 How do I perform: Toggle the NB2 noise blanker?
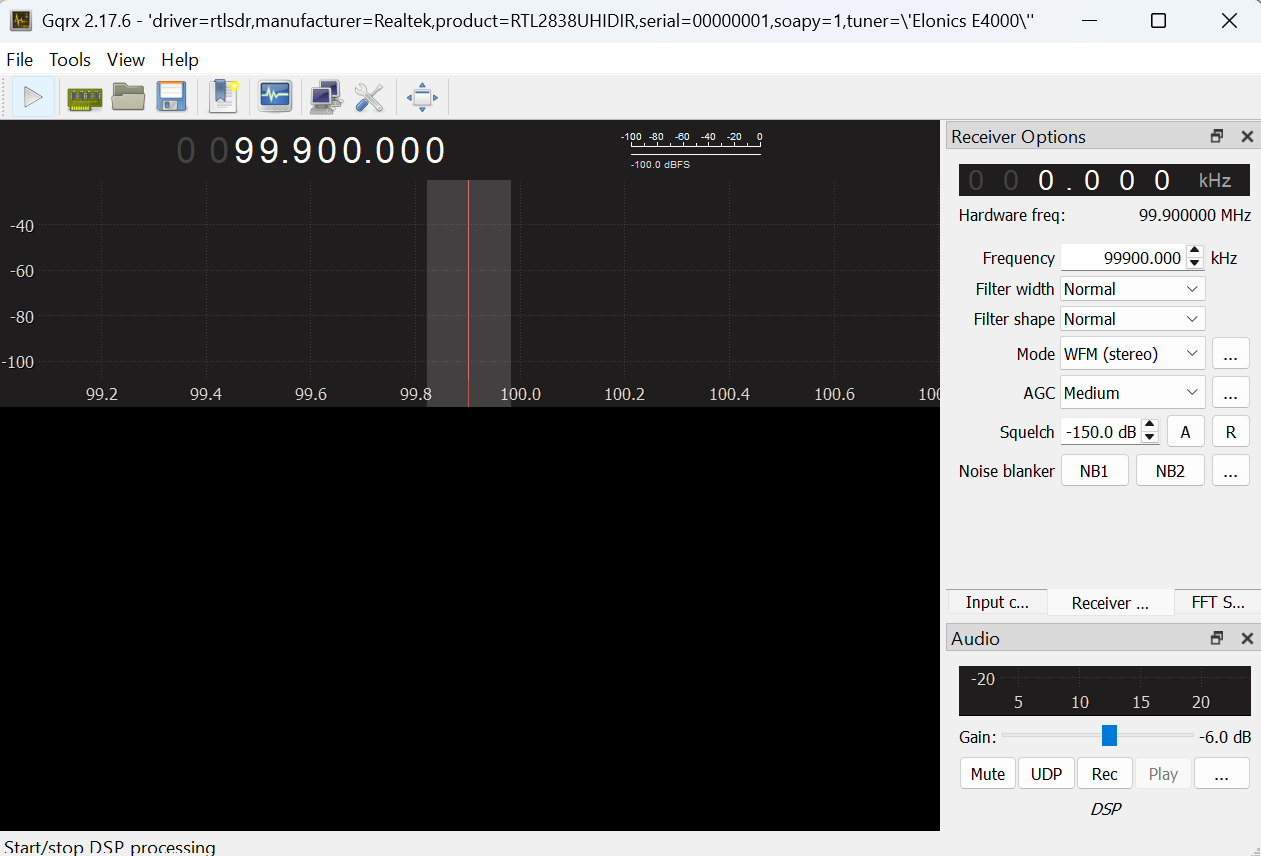pyautogui.click(x=1170, y=471)
